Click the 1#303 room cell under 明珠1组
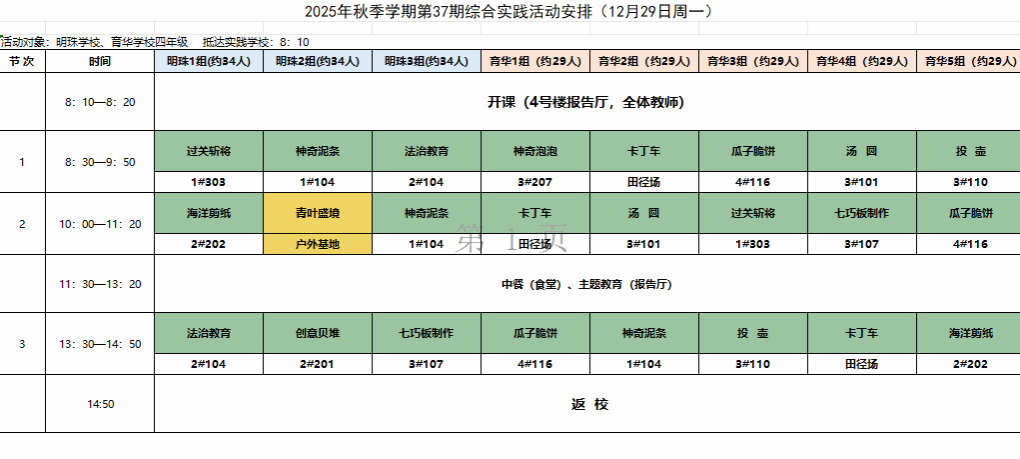 coord(209,182)
